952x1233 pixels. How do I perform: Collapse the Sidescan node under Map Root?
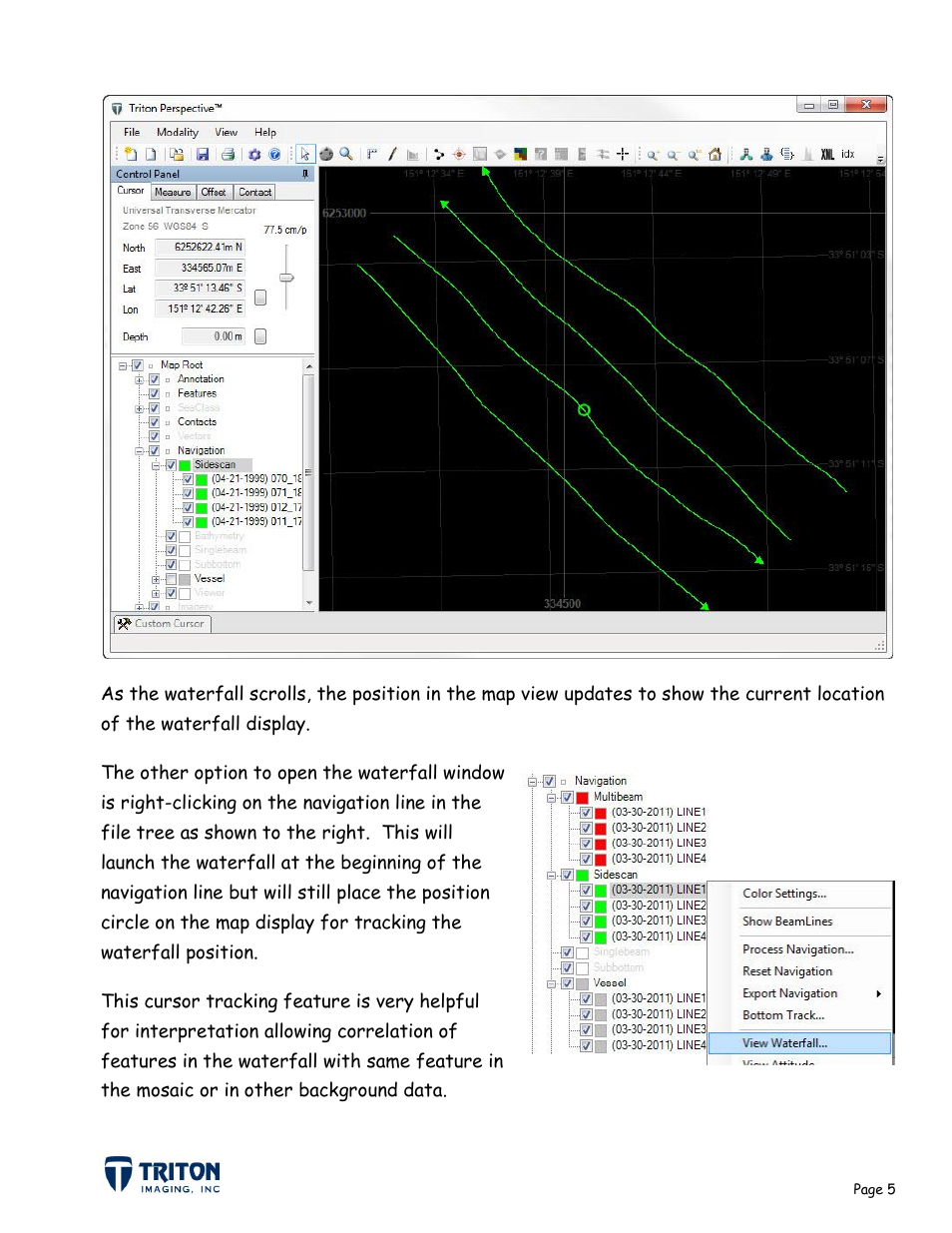(157, 465)
